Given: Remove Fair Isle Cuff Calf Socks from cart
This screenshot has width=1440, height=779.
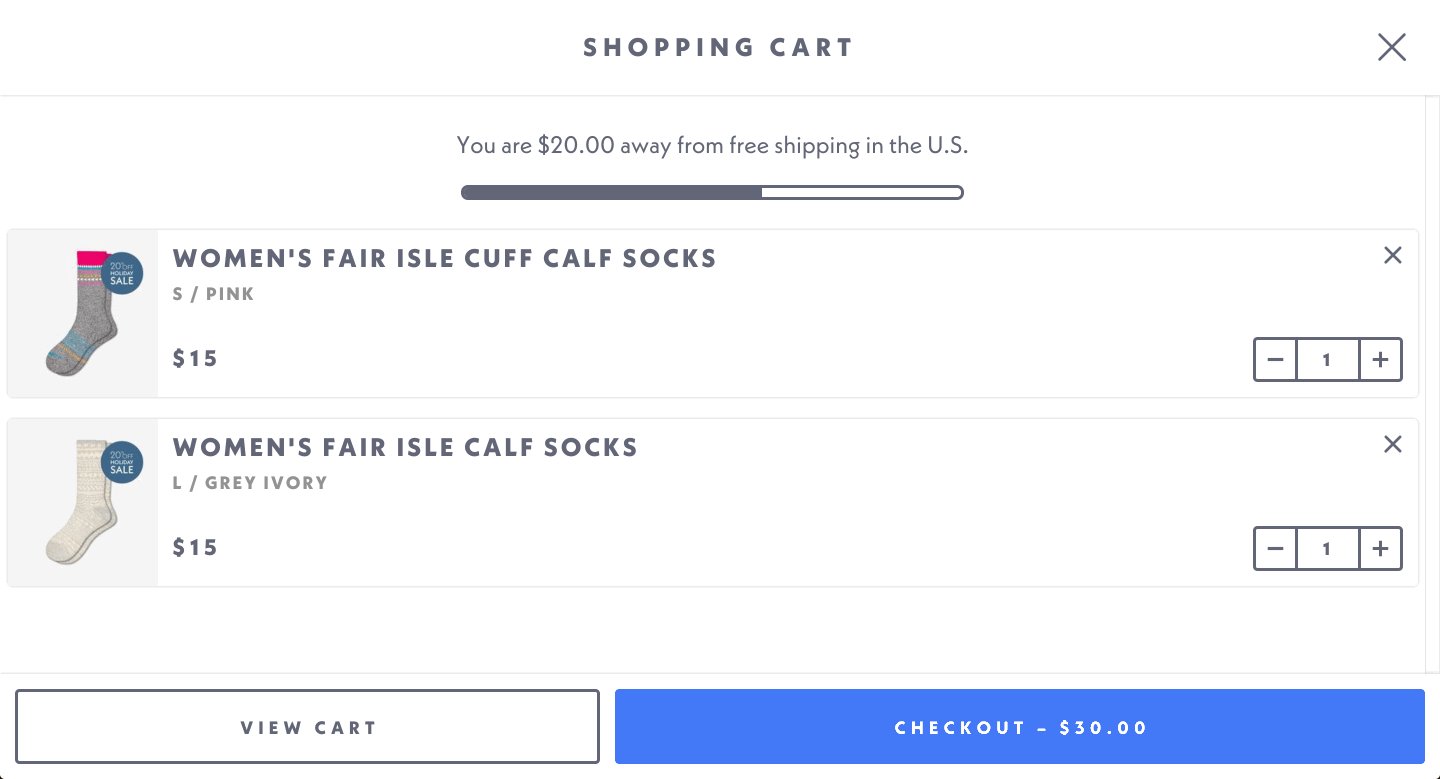Looking at the screenshot, I should (x=1392, y=256).
